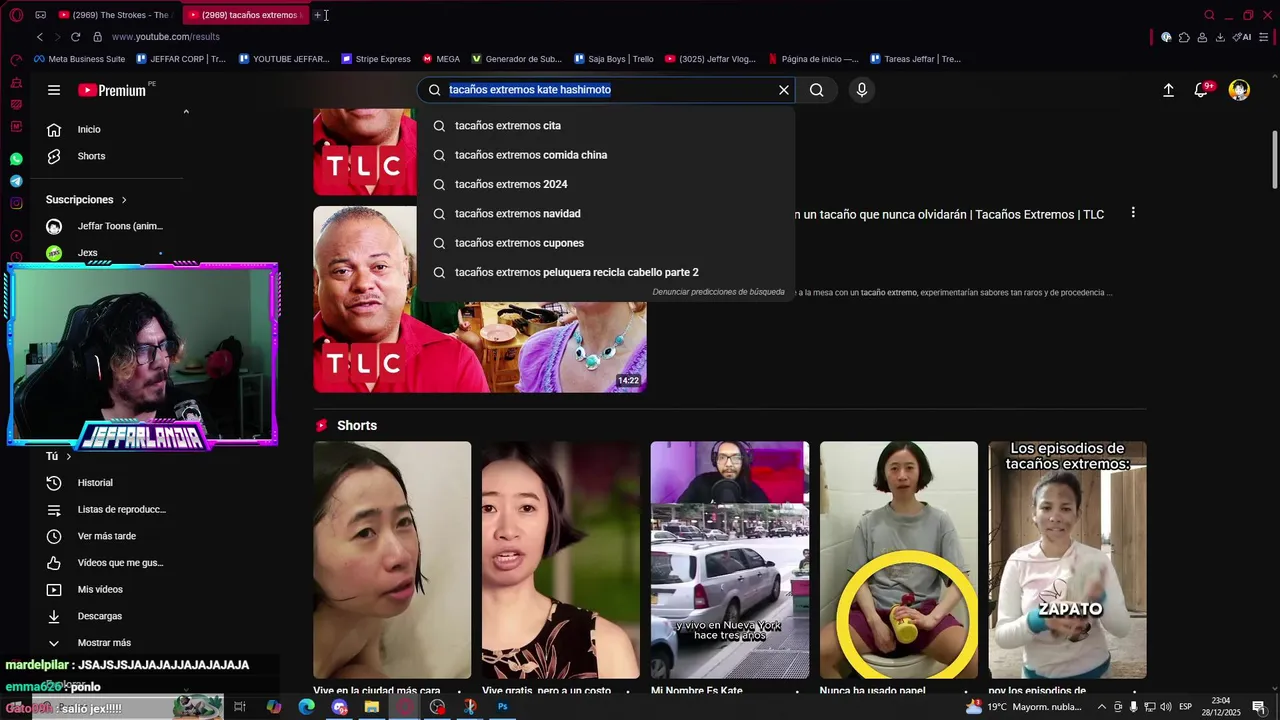This screenshot has height=720, width=1280.
Task: Open Saja Boys Trello bookmark
Action: (x=614, y=59)
